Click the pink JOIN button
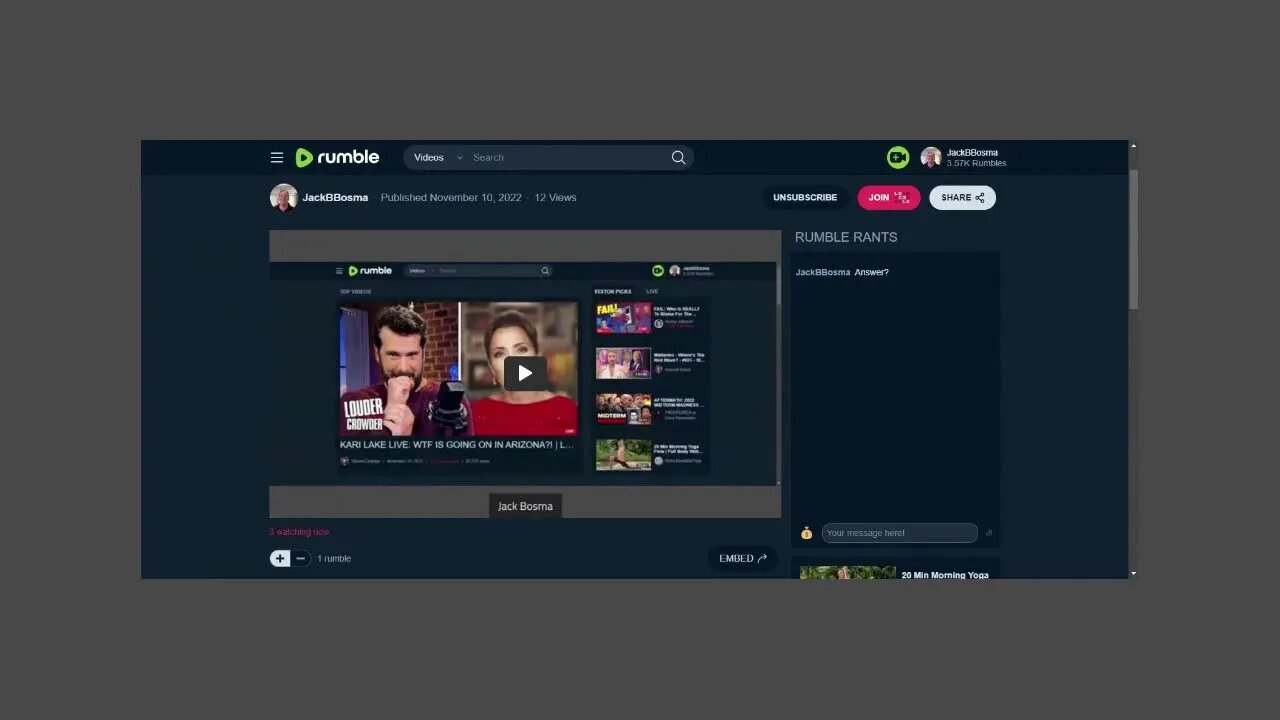This screenshot has height=720, width=1280. pyautogui.click(x=889, y=197)
